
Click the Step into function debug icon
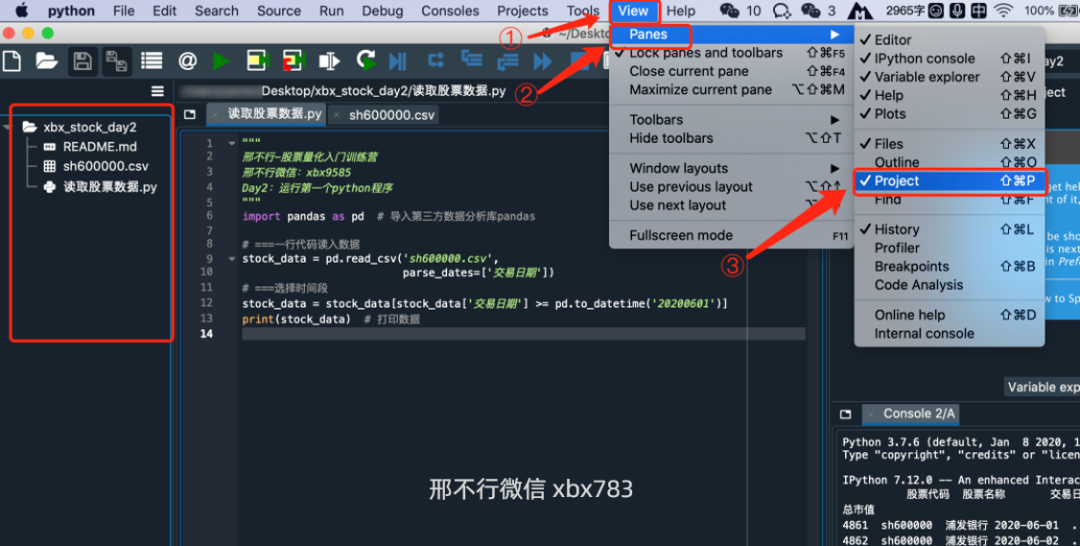[472, 61]
